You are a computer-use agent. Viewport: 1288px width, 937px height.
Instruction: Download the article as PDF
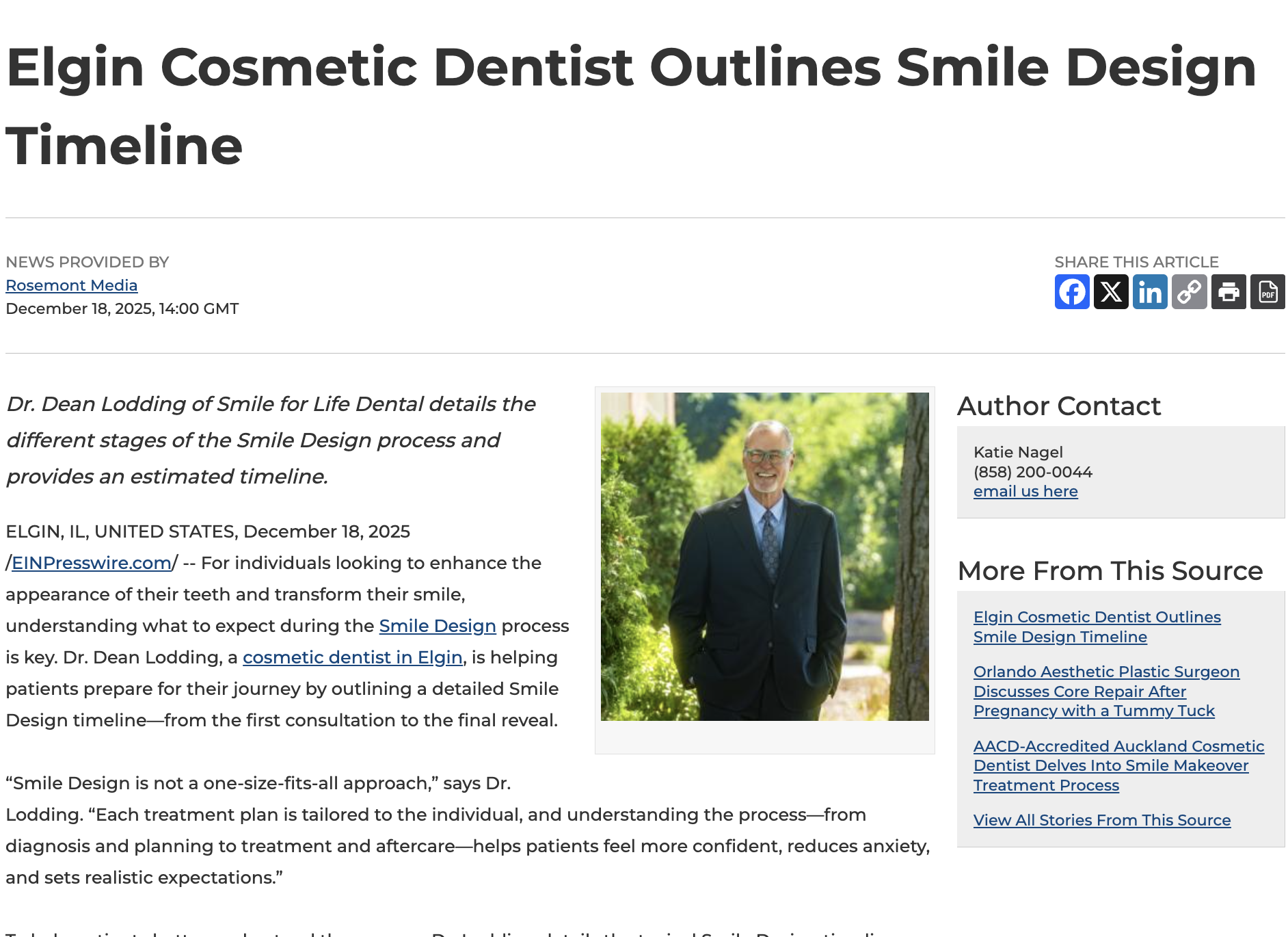point(1267,292)
